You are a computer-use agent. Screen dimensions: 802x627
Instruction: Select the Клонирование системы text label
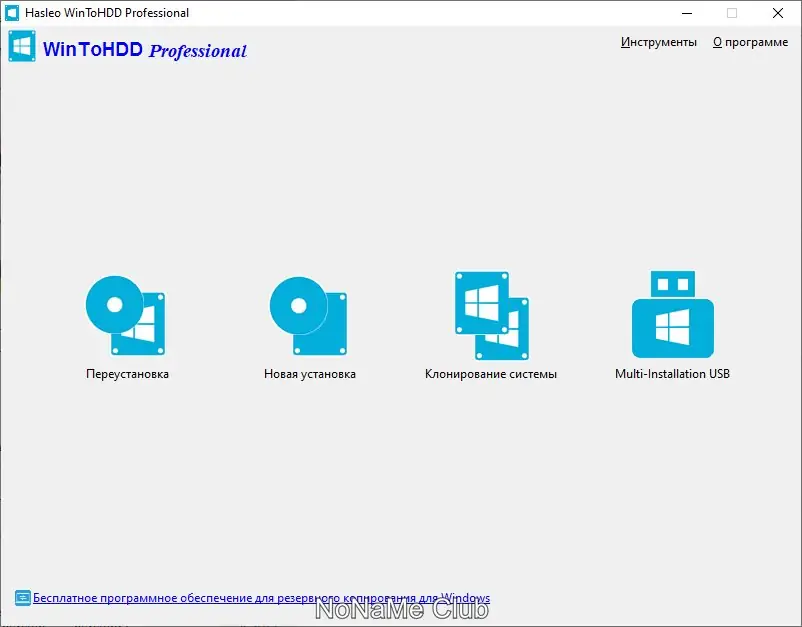491,374
